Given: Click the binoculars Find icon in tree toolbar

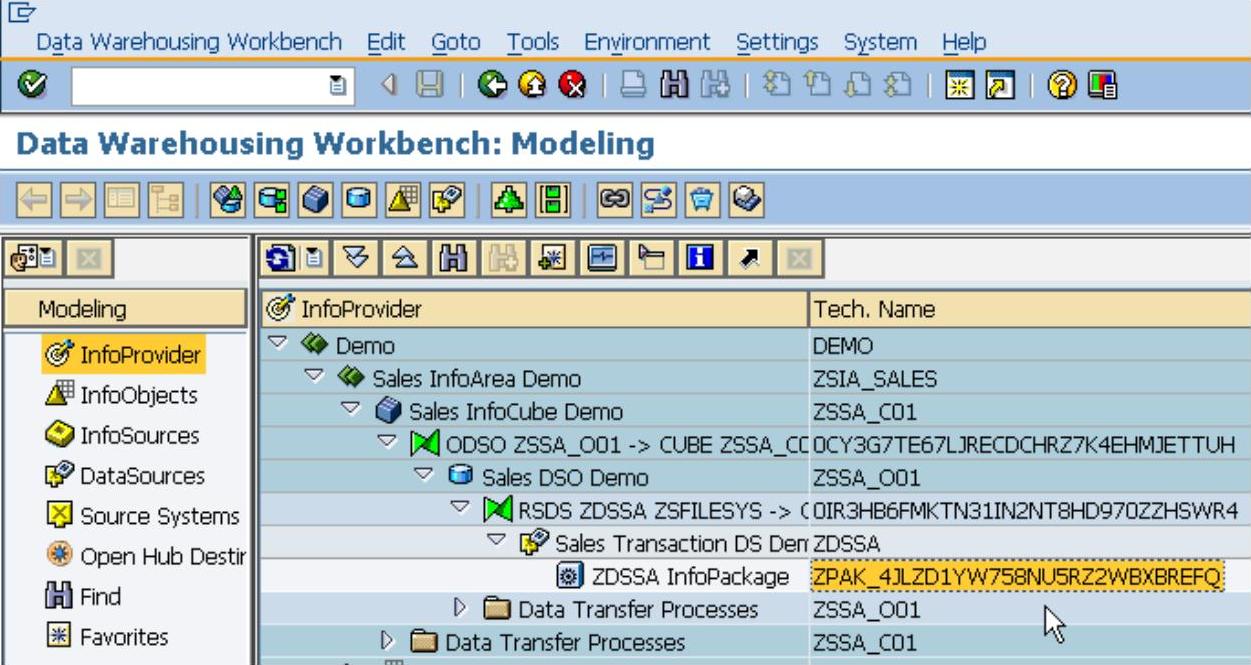Looking at the screenshot, I should 452,260.
